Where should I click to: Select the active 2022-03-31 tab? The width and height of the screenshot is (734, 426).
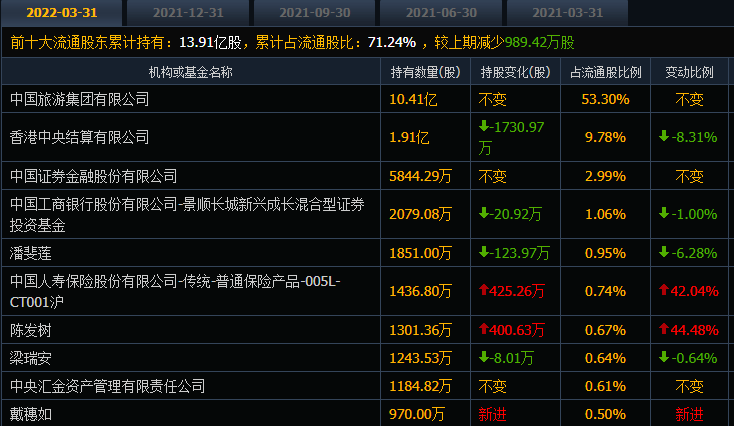[62, 13]
